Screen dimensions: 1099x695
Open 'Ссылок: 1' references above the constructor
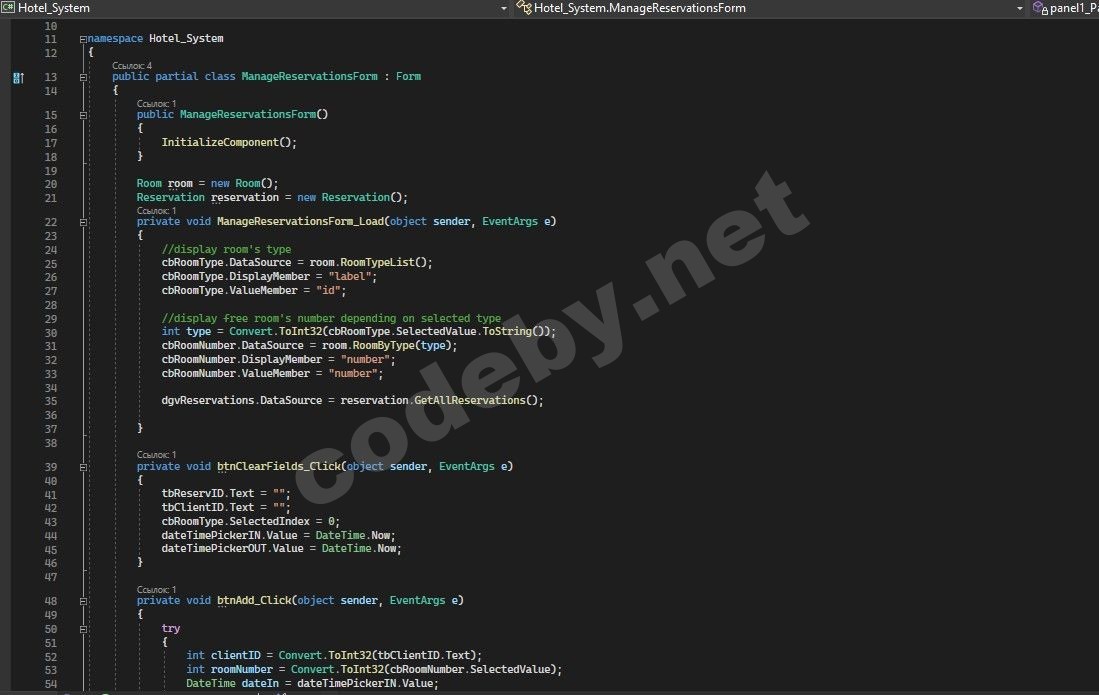pyautogui.click(x=156, y=104)
